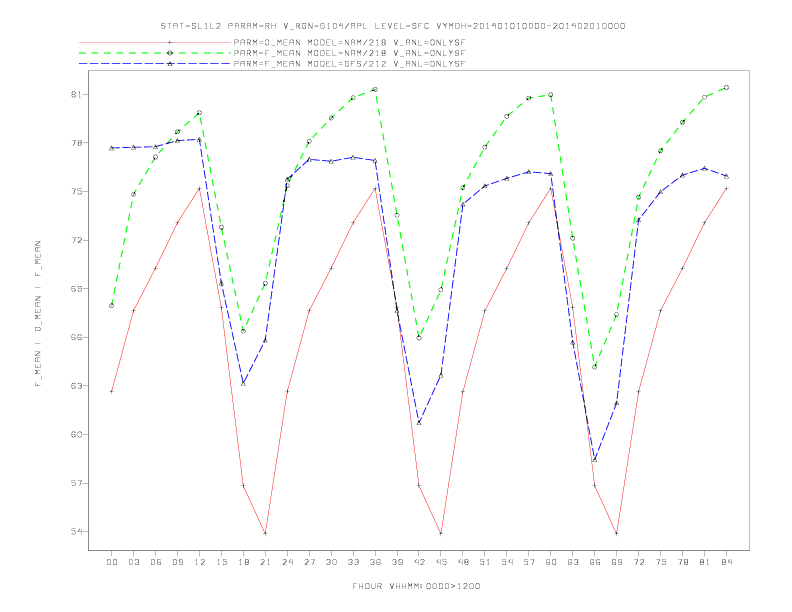Viewport: 792px width, 612px height.
Task: Click x-axis forecast hour label 06
Action: [156, 562]
